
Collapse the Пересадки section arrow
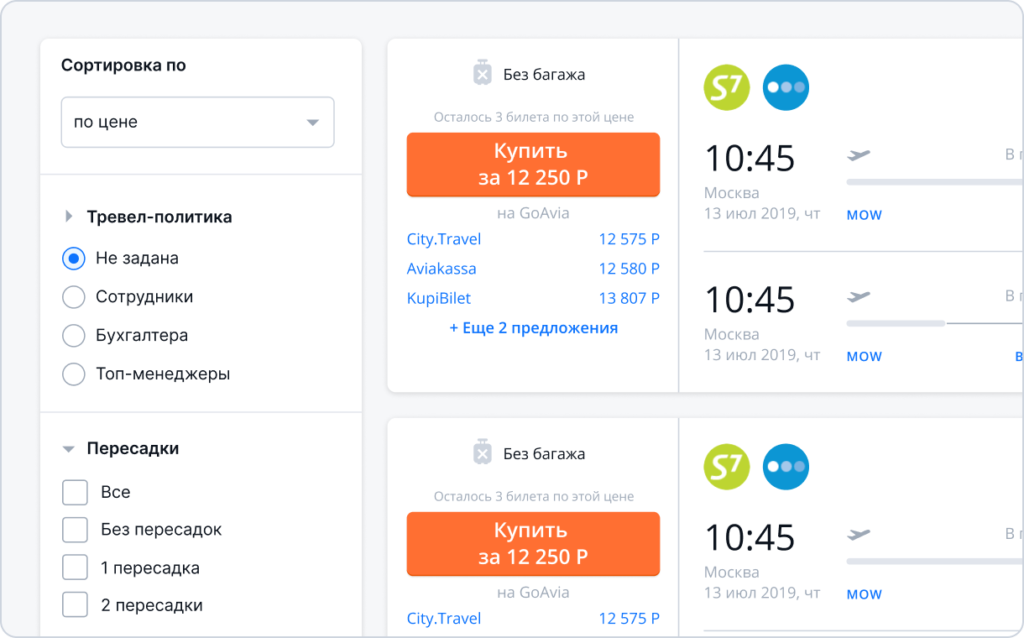[x=69, y=449]
